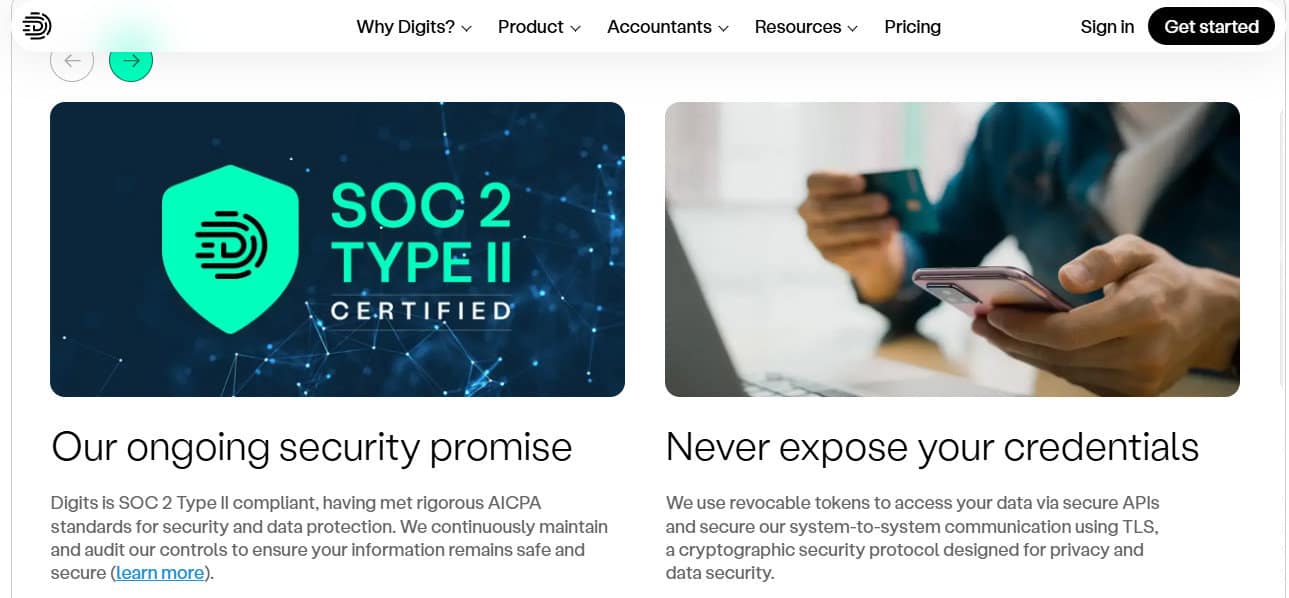Advance carousel with the green next arrow

point(131,61)
